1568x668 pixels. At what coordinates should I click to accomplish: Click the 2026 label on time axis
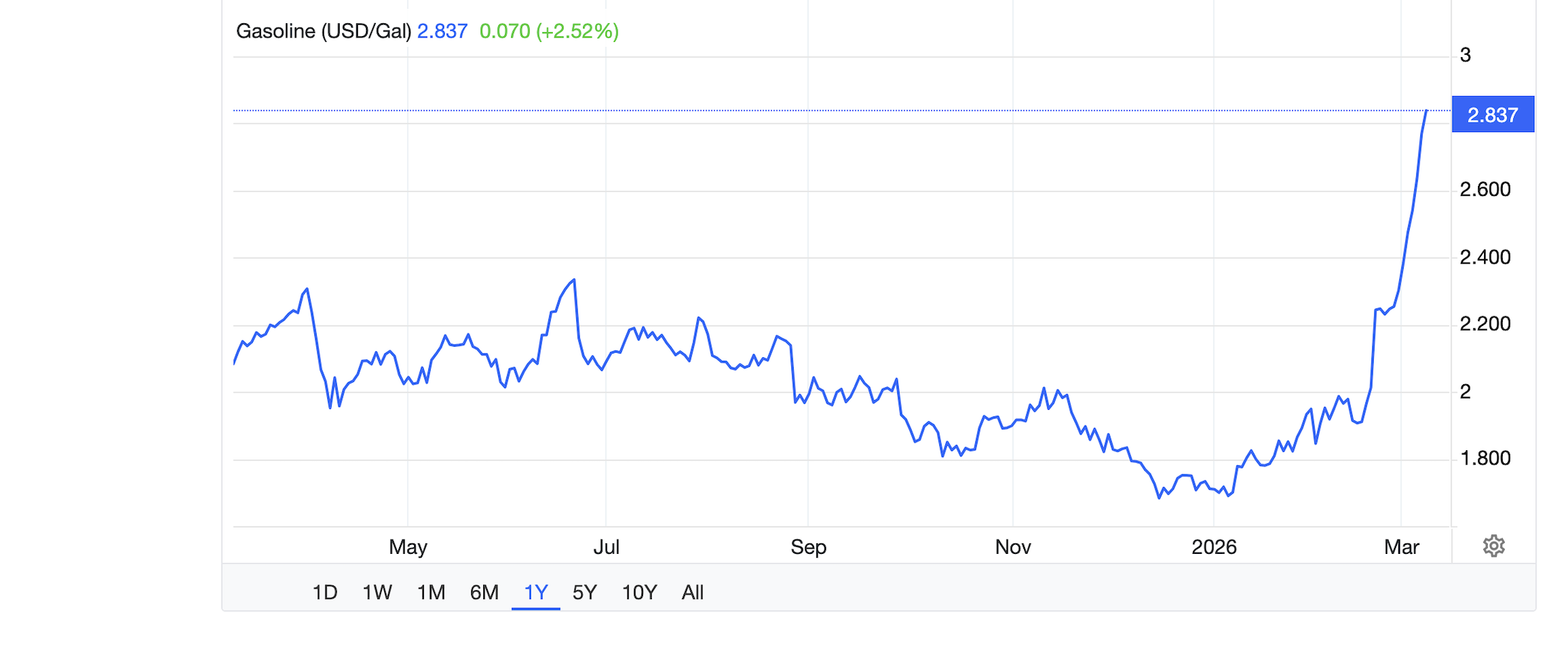[1214, 547]
